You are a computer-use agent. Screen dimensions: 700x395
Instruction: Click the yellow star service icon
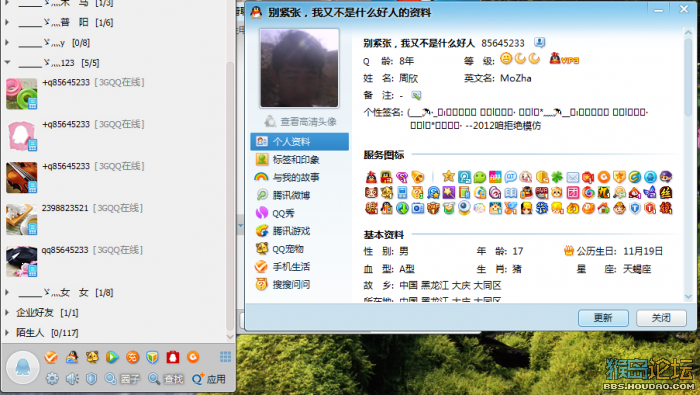448,176
